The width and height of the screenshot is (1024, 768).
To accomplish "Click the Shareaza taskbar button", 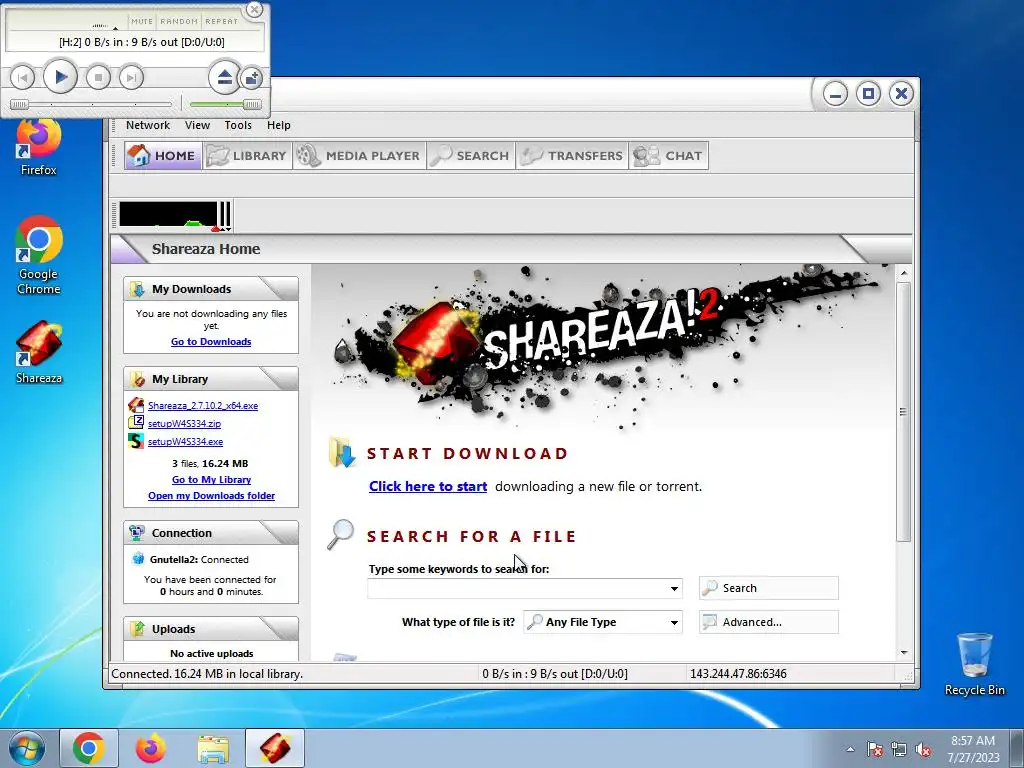I will (x=275, y=748).
